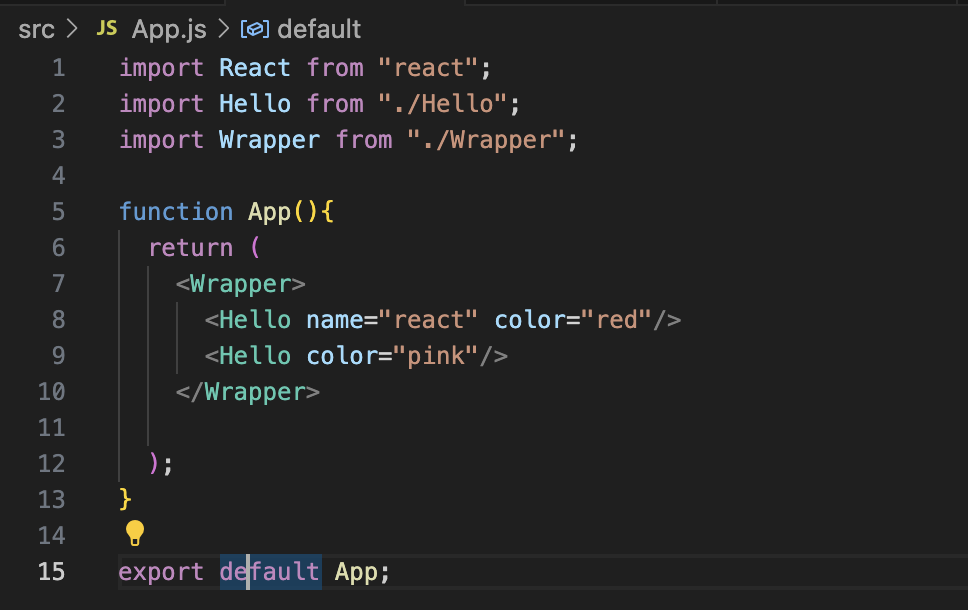Click the 'Hello' identifier on import line 2

coord(254,104)
